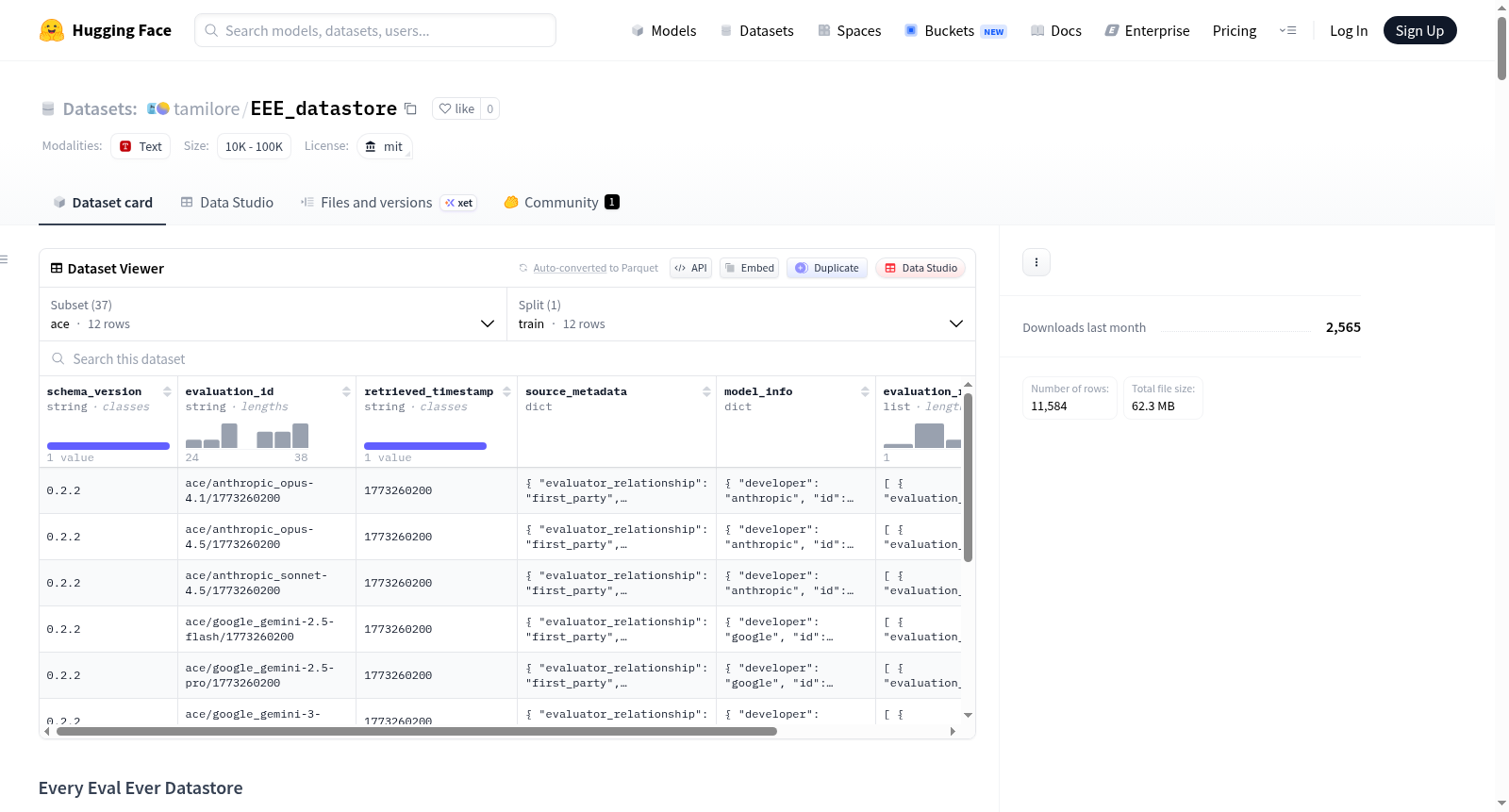The image size is (1509, 812).
Task: Open the tamilore profile link
Action: tap(207, 108)
